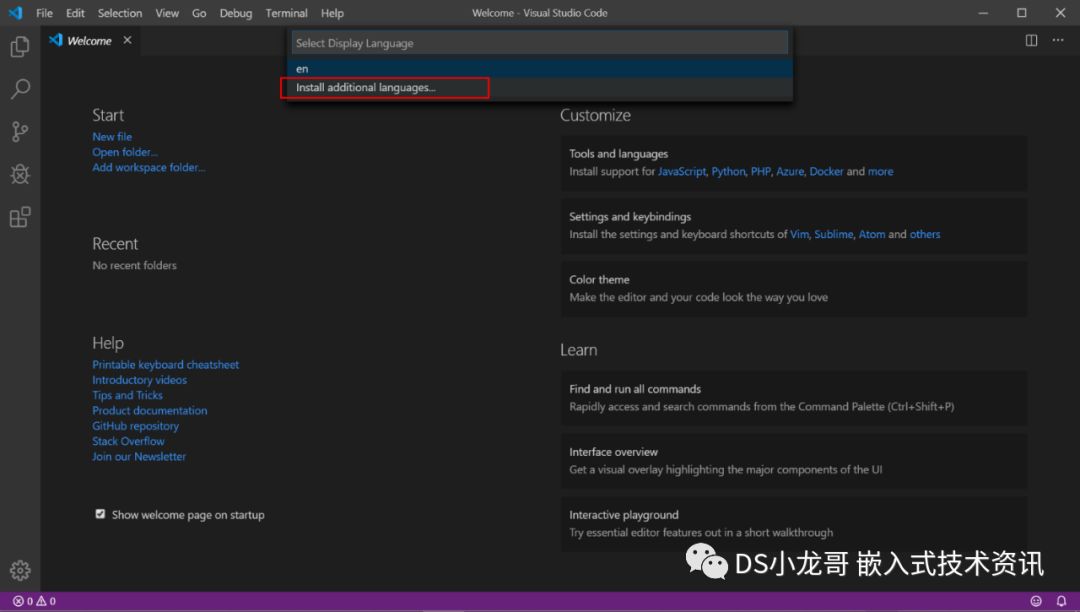Choose the 'en' language option
The image size is (1080, 612).
point(539,68)
